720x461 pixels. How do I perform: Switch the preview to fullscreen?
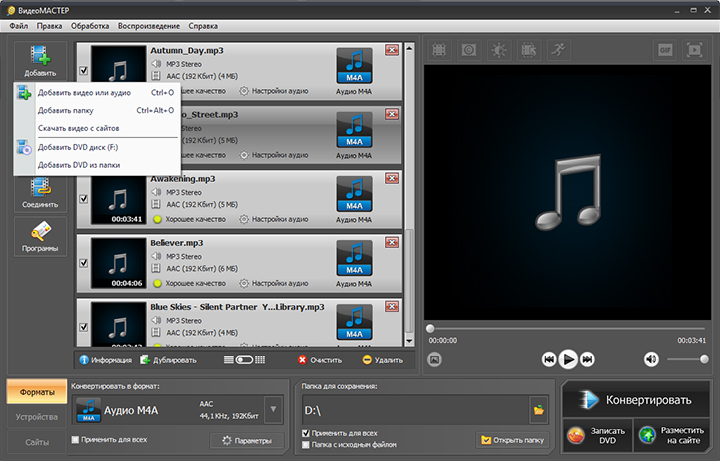694,50
